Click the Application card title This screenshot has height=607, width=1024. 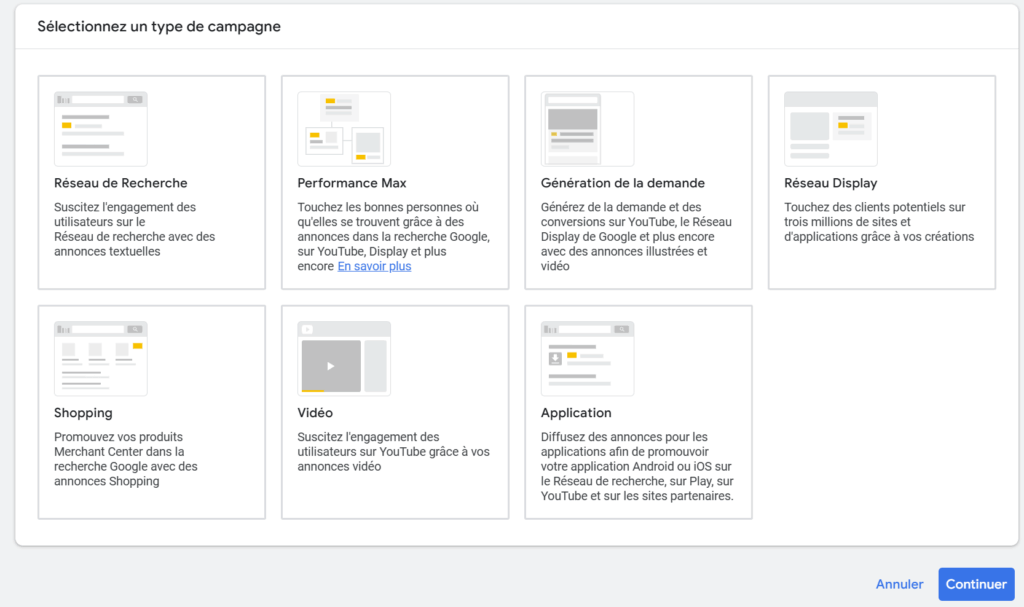point(576,413)
